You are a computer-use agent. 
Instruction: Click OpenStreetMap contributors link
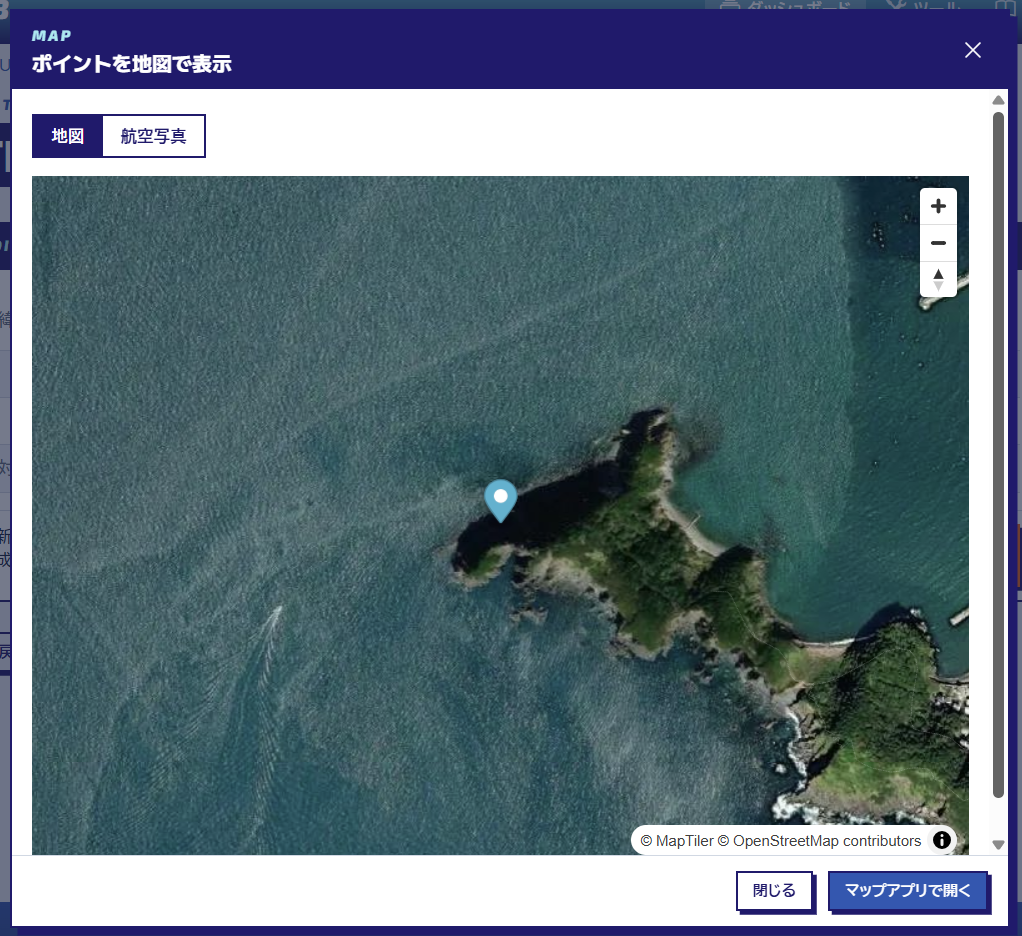point(819,841)
